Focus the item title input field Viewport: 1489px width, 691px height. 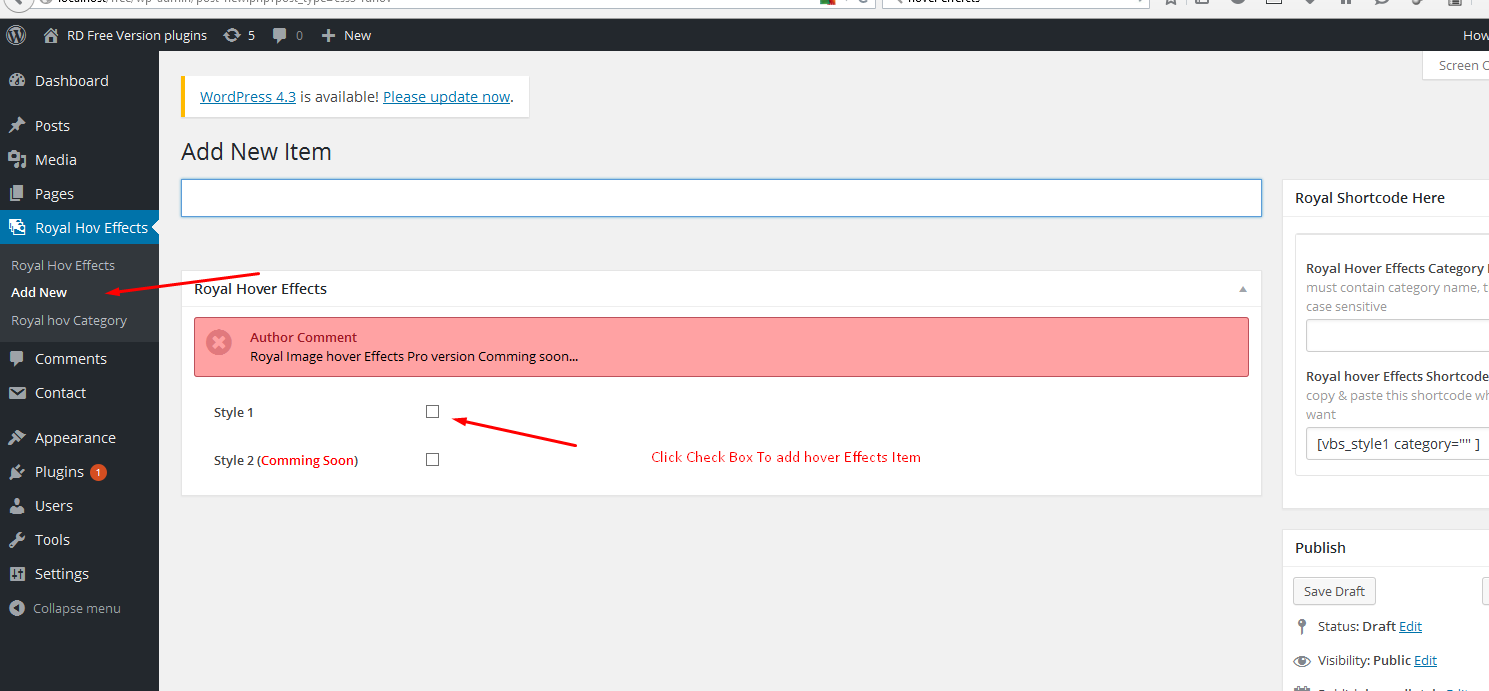(721, 198)
